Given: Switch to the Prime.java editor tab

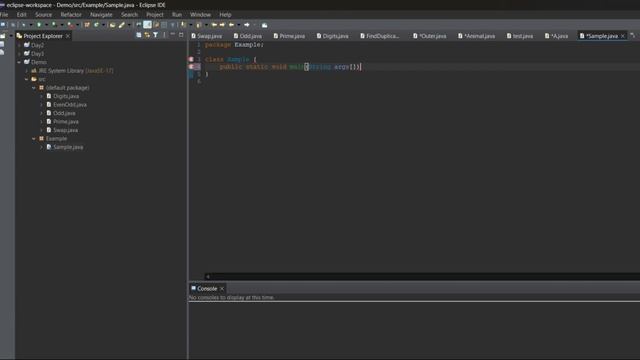Looking at the screenshot, I should tap(289, 36).
